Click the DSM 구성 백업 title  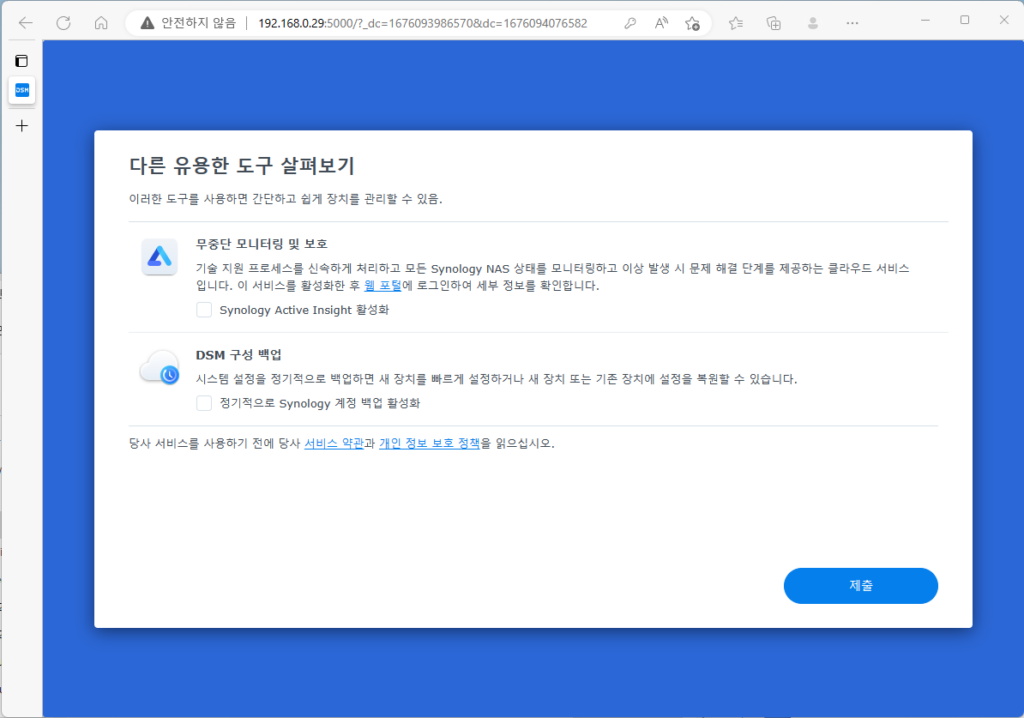click(238, 355)
